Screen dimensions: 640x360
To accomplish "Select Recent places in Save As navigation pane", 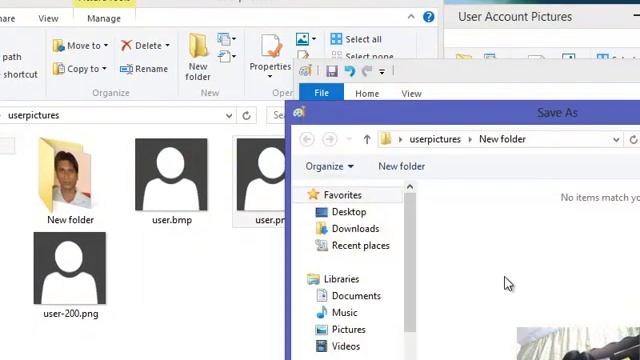I will coord(353,245).
